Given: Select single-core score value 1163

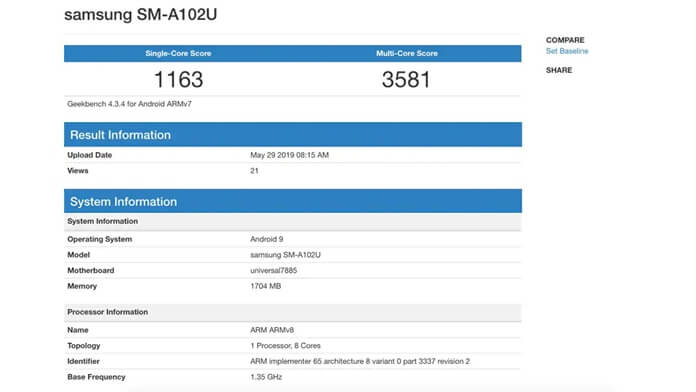Looking at the screenshot, I should coord(178,79).
